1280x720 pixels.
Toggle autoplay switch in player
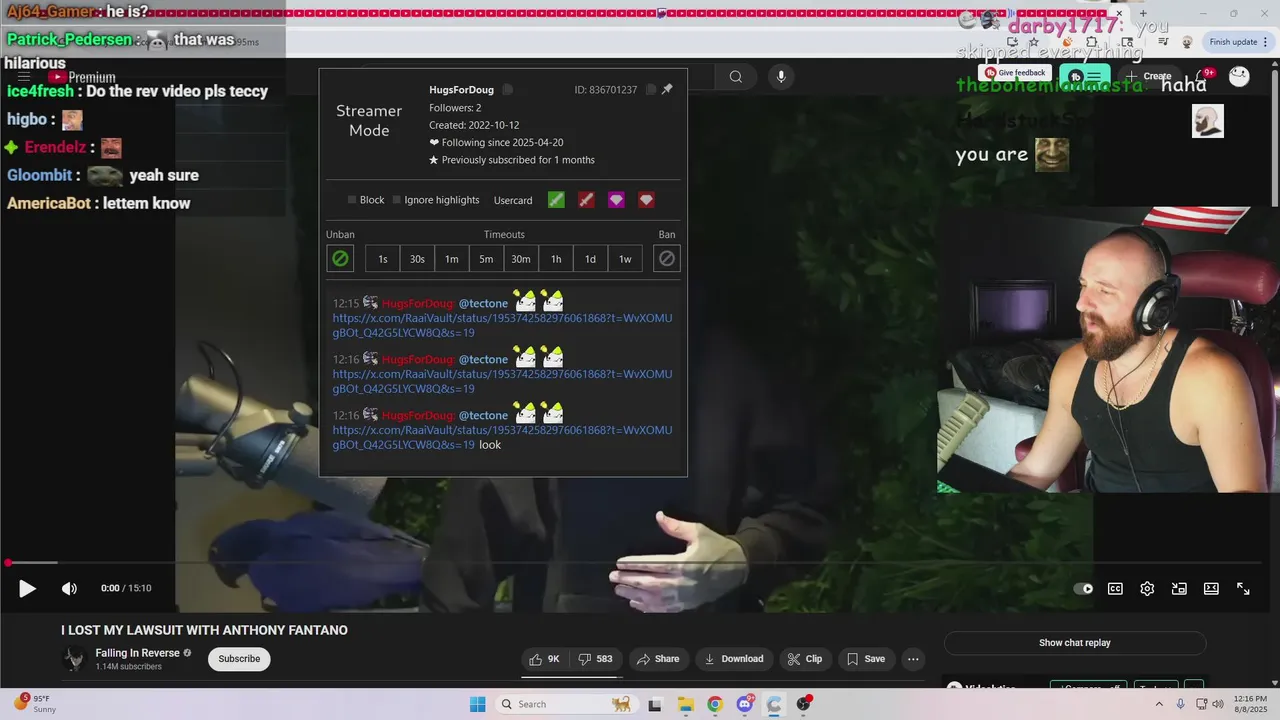(1083, 589)
